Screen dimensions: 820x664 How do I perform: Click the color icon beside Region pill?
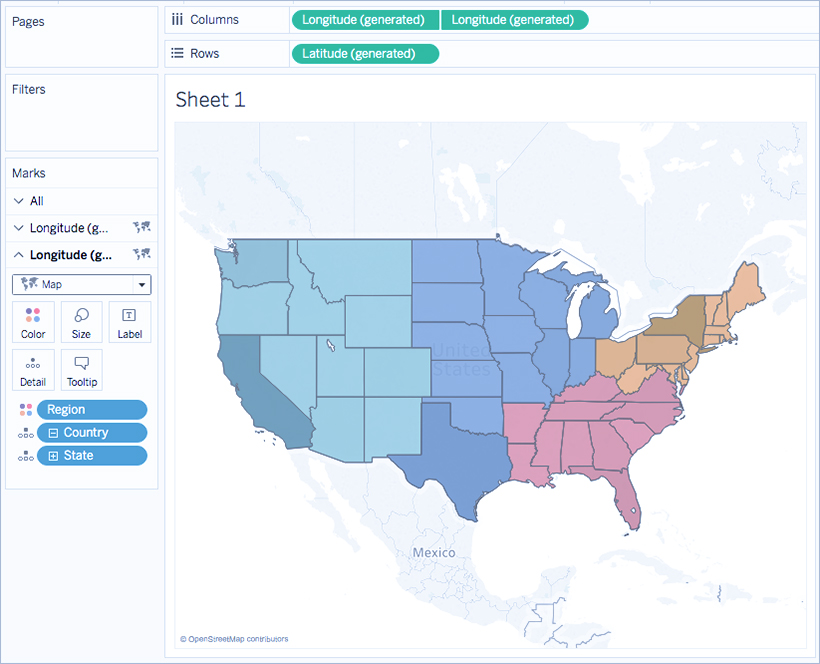pyautogui.click(x=25, y=410)
